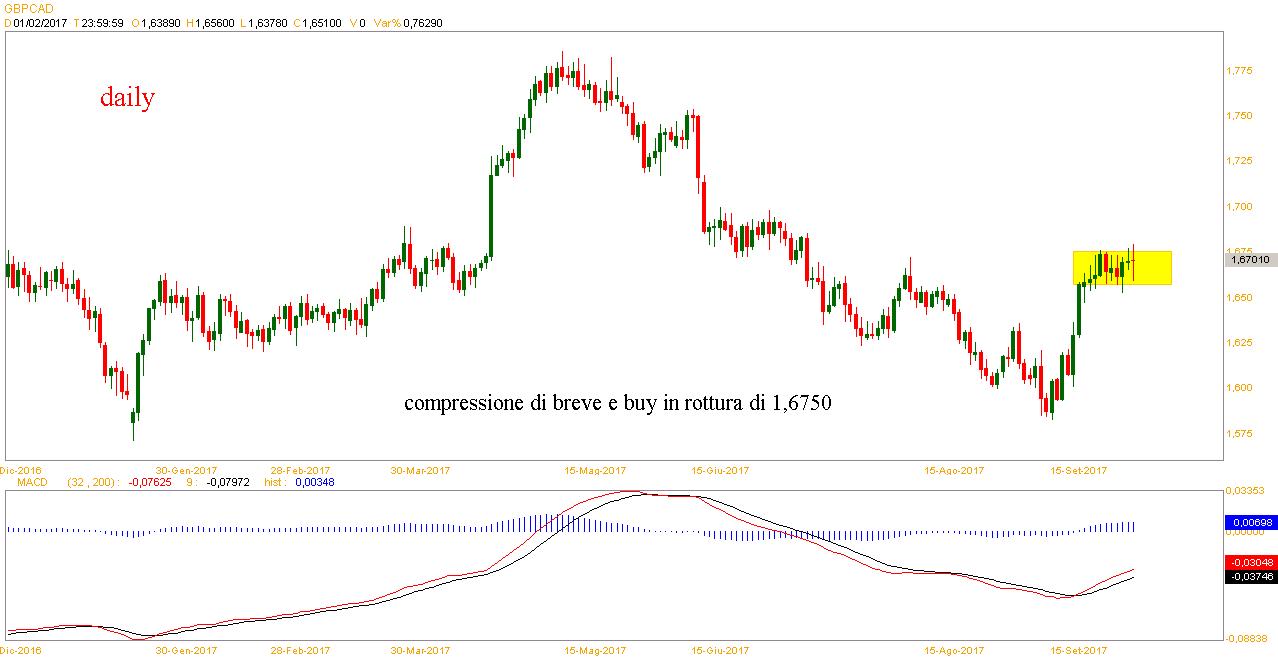Click the blue MACD histogram value 0,00698
The image size is (1278, 668).
tap(1250, 523)
